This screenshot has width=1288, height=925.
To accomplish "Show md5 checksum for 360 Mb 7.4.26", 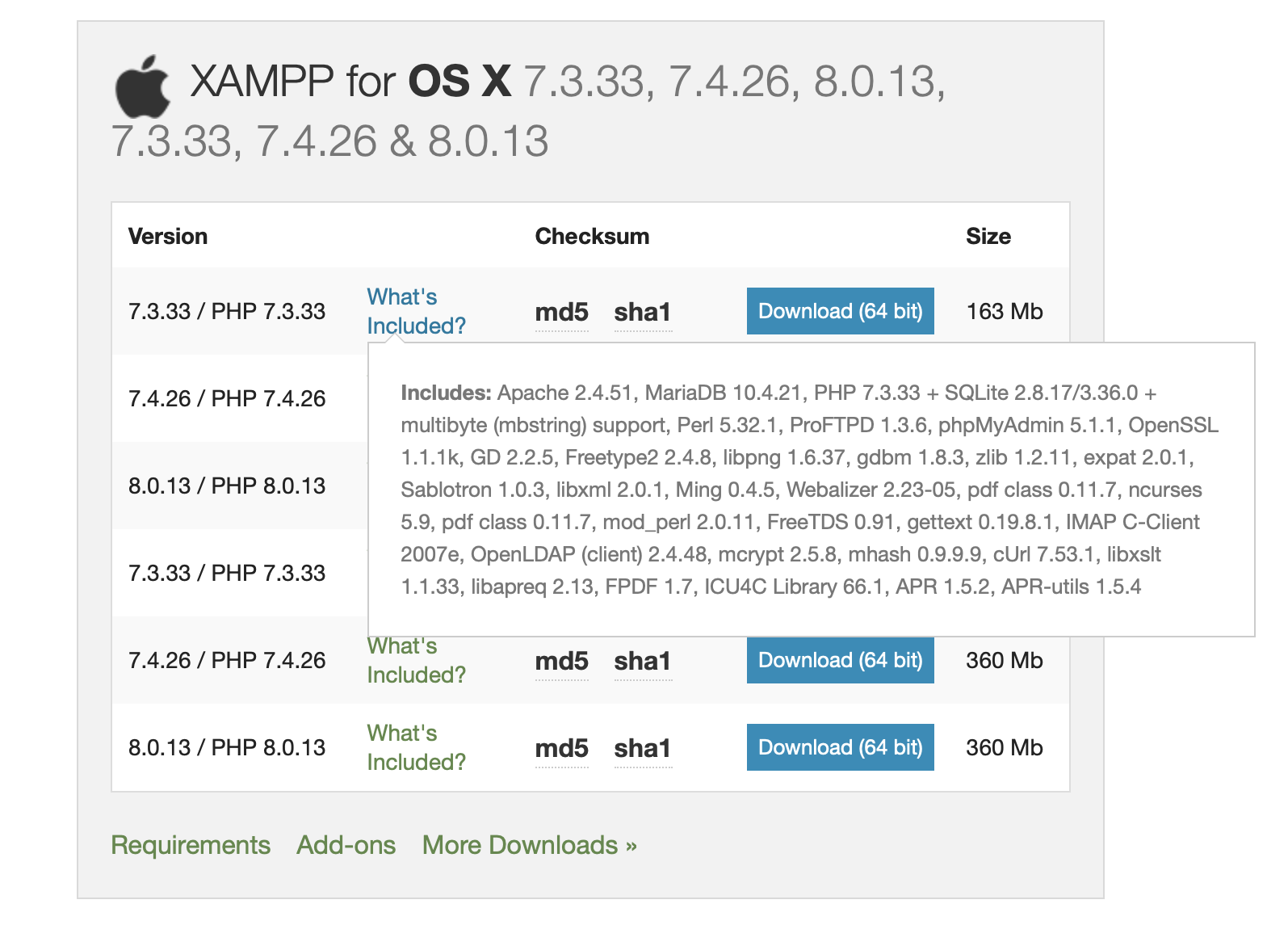I will (561, 661).
